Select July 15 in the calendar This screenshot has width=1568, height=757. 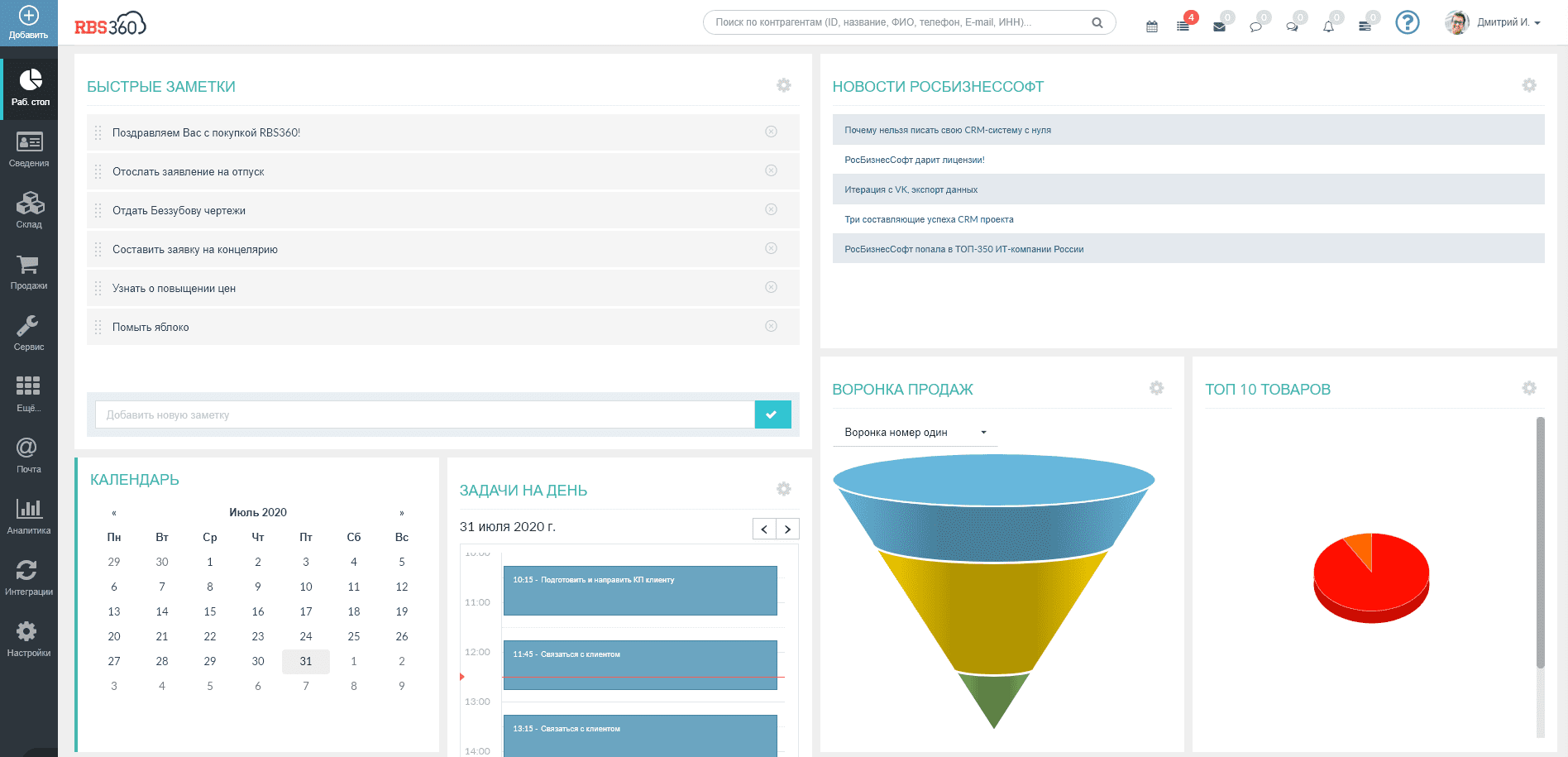click(x=210, y=611)
